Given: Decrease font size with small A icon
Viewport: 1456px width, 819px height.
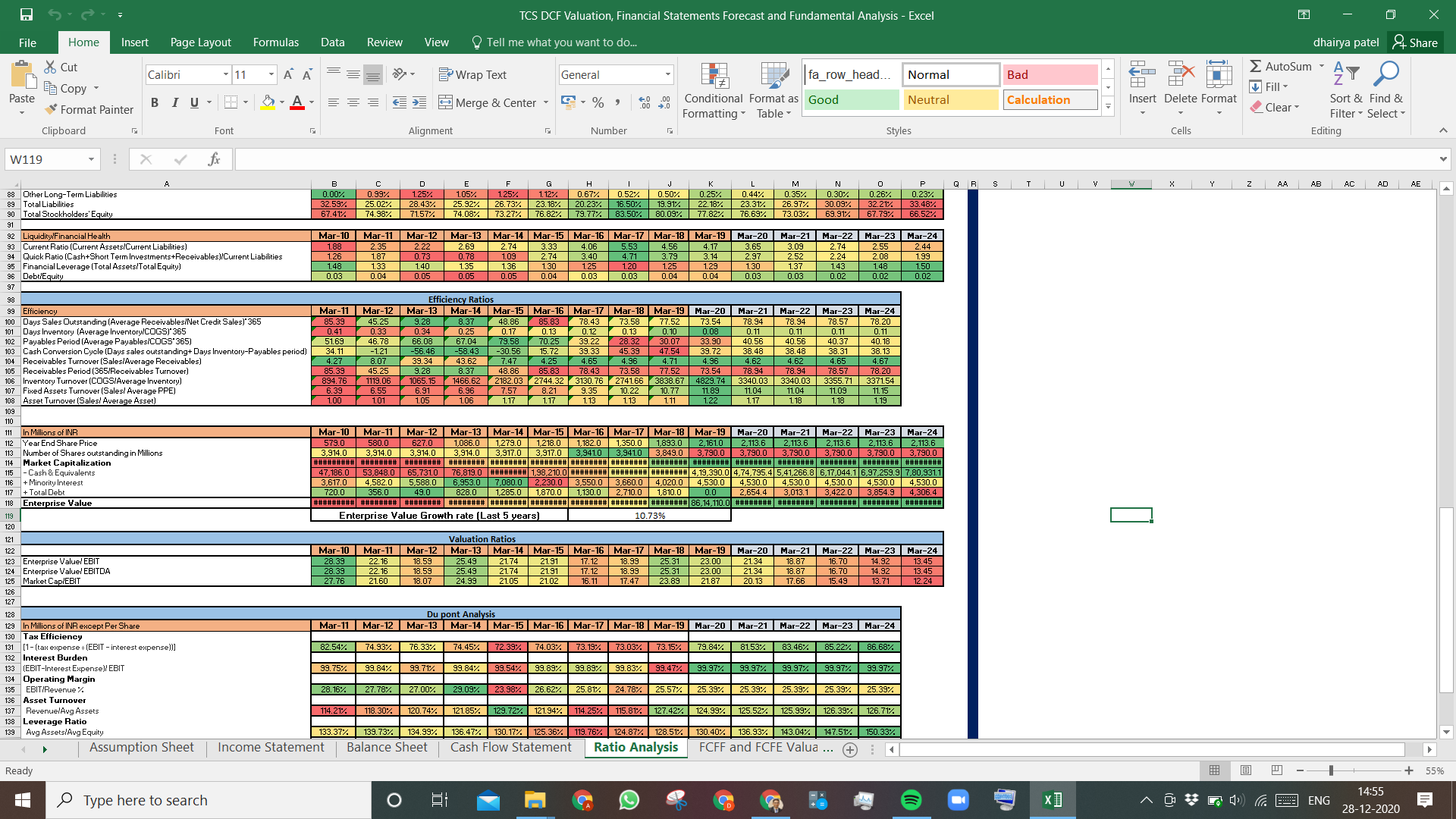Looking at the screenshot, I should [307, 74].
